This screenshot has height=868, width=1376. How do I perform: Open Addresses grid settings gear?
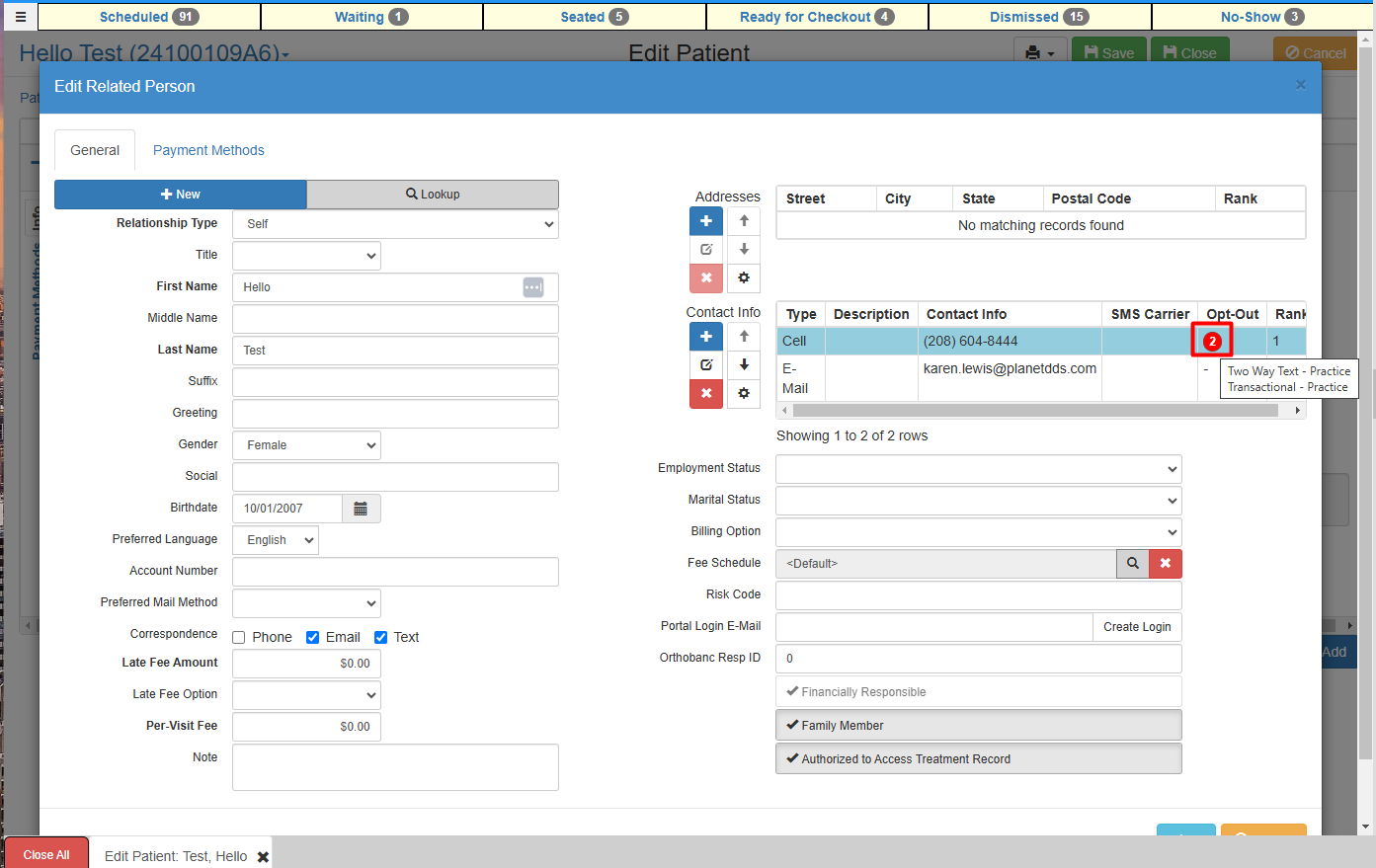click(744, 278)
